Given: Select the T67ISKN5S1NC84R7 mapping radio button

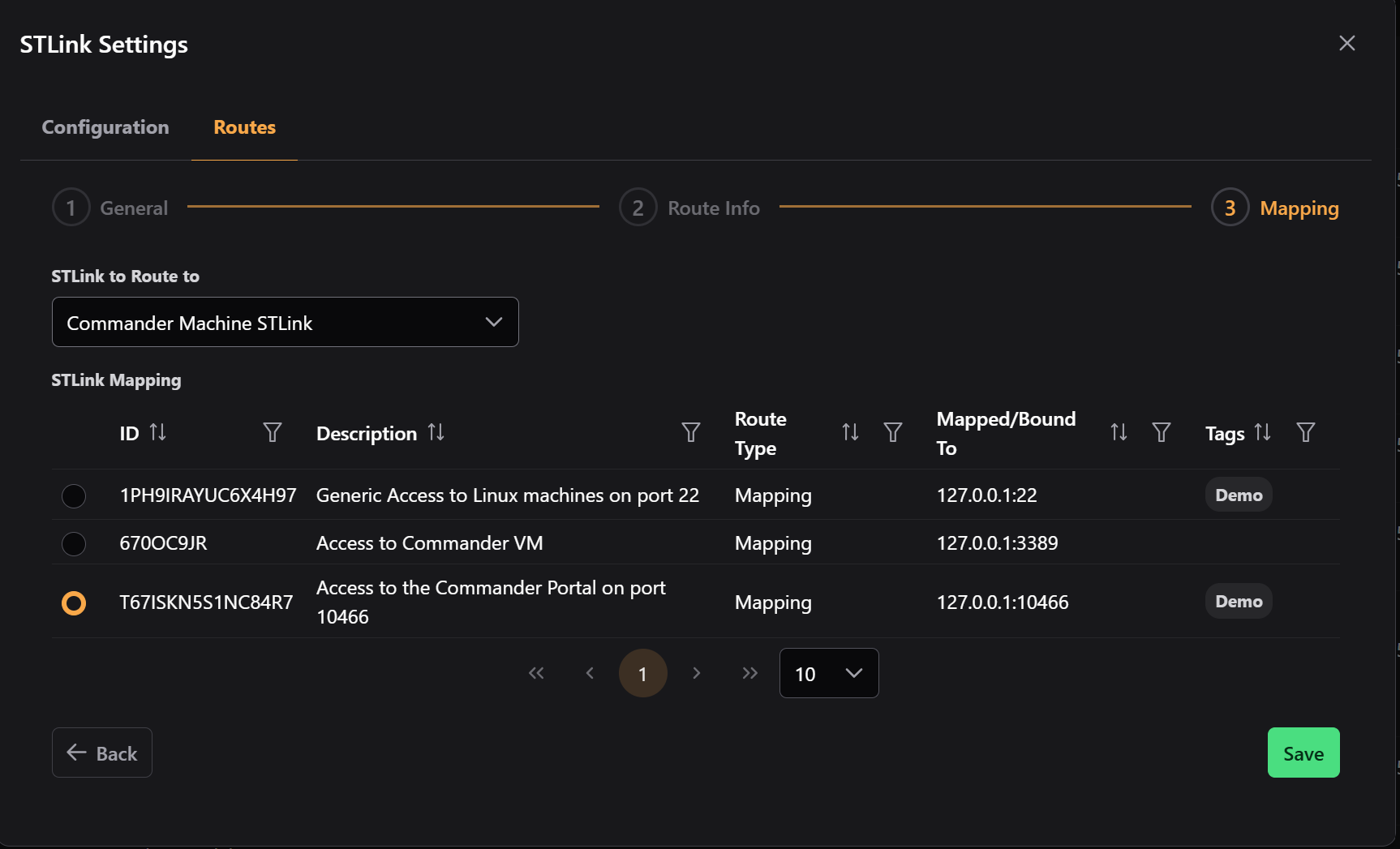Looking at the screenshot, I should tap(74, 602).
